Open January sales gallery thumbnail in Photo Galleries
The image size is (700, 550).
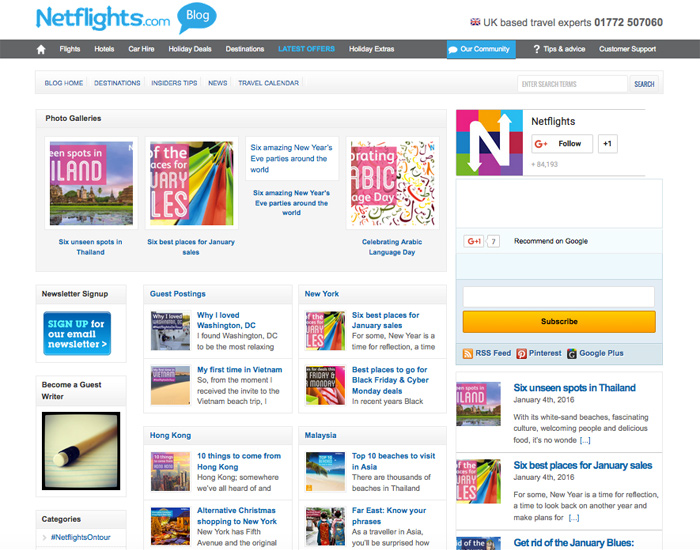[x=192, y=183]
